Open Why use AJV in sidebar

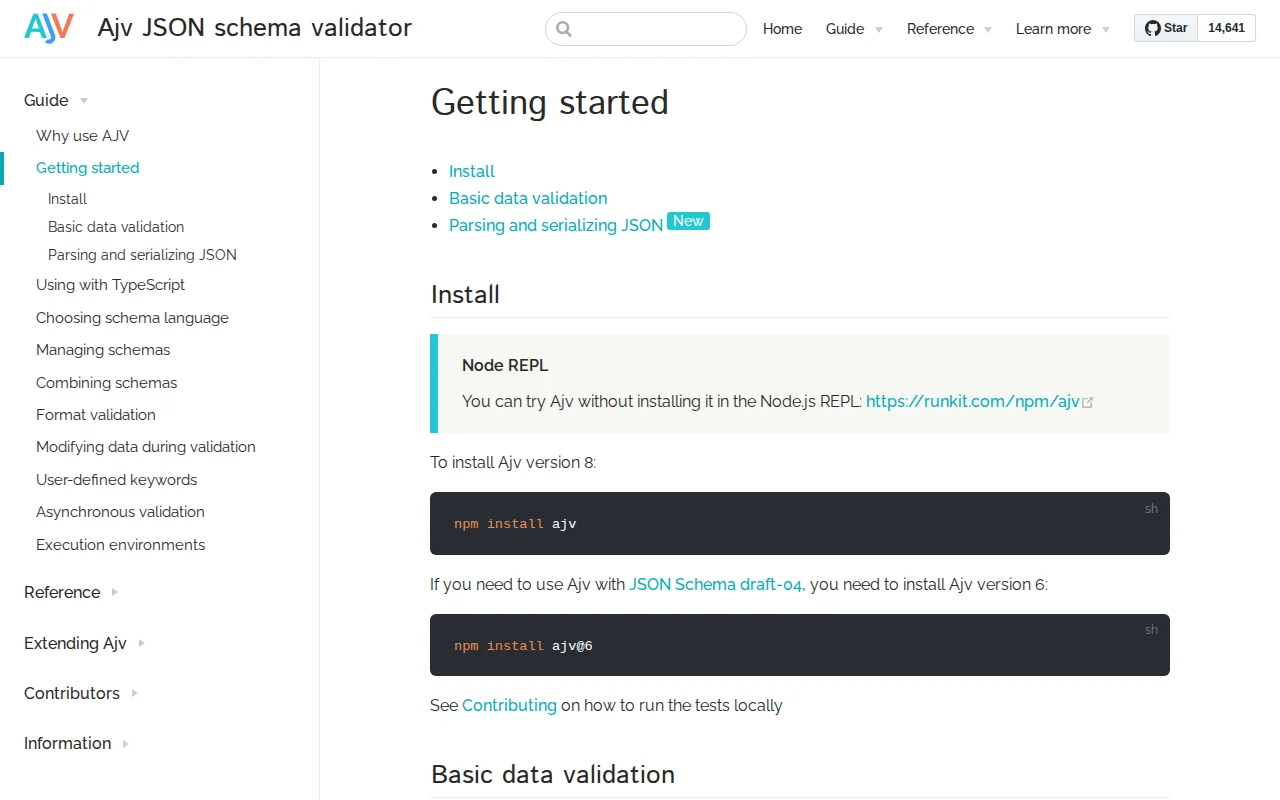(x=82, y=136)
